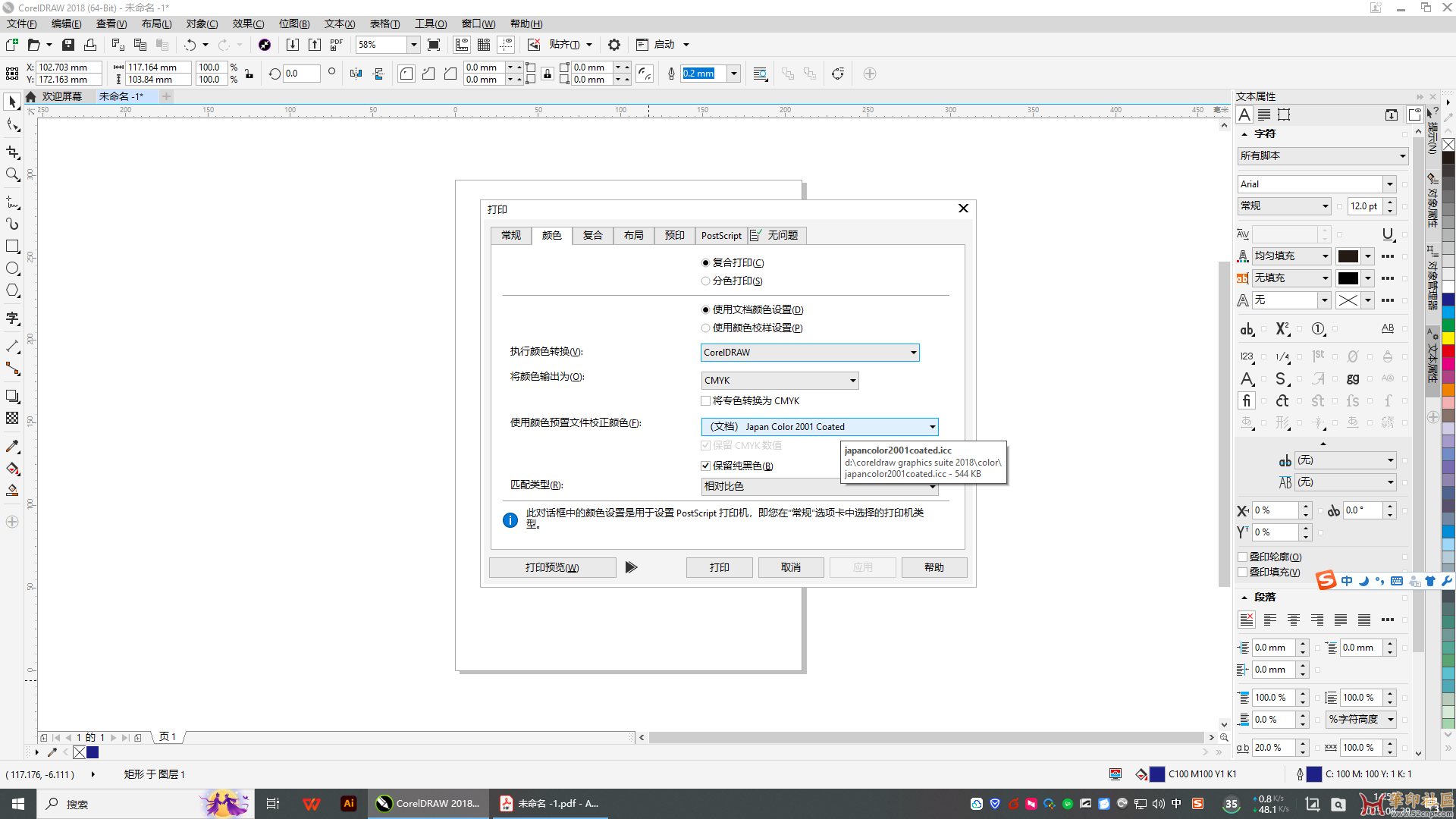Image resolution: width=1456 pixels, height=819 pixels.
Task: Click the Undo icon in toolbar
Action: point(190,45)
